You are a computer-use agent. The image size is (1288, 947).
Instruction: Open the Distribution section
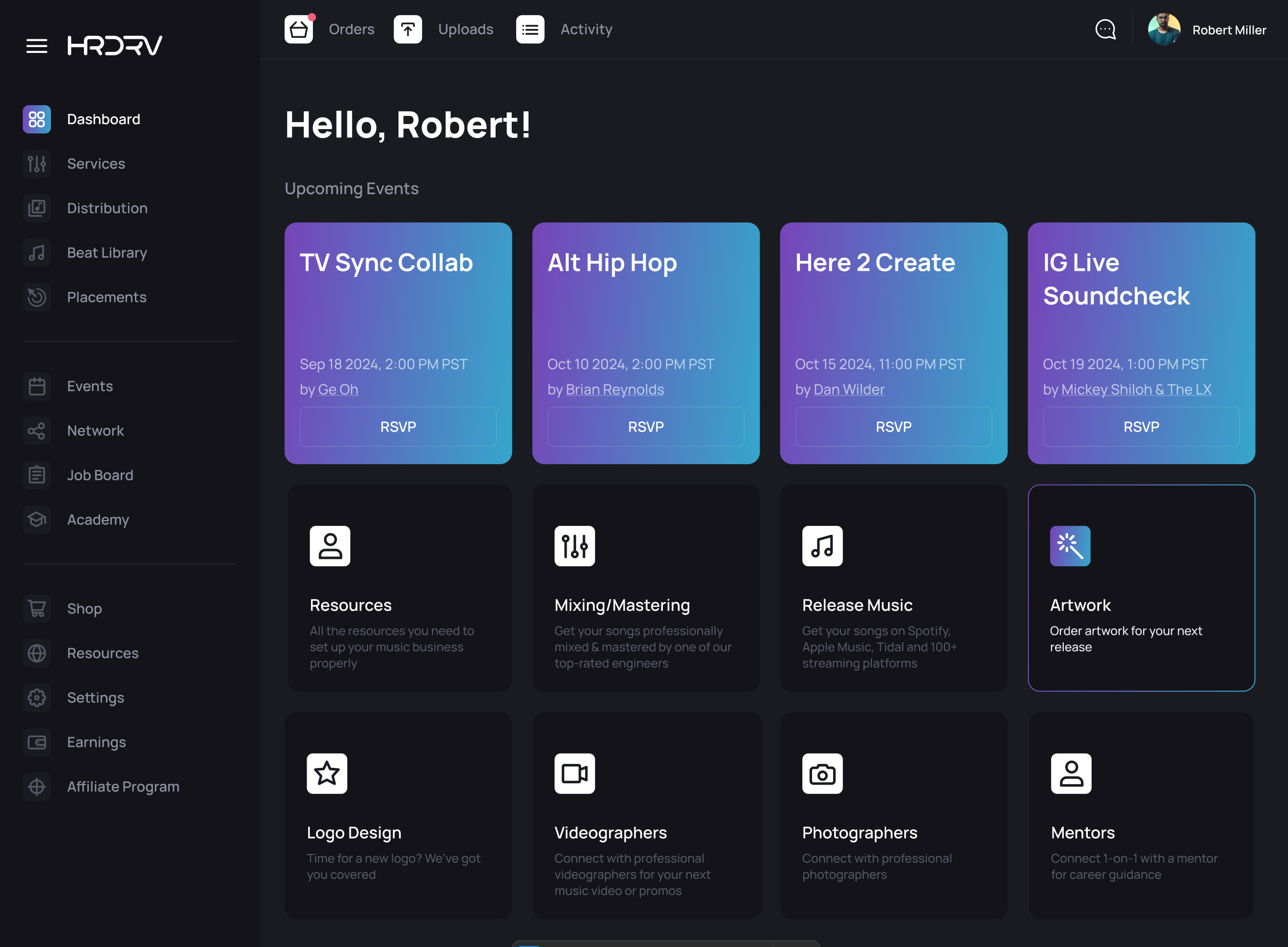[x=107, y=207]
